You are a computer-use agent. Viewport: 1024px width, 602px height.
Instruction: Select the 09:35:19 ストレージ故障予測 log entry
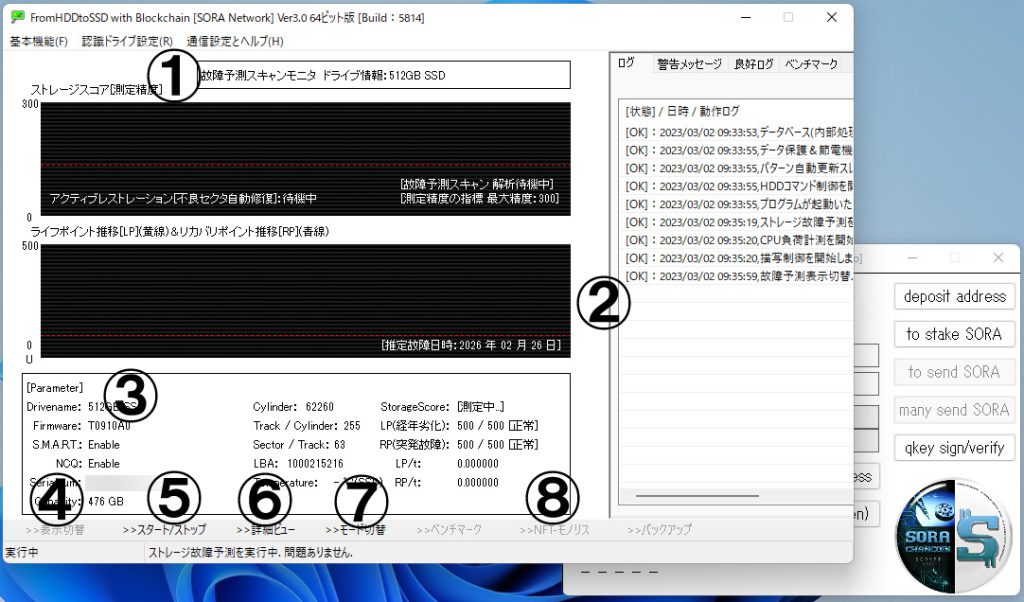tap(738, 222)
